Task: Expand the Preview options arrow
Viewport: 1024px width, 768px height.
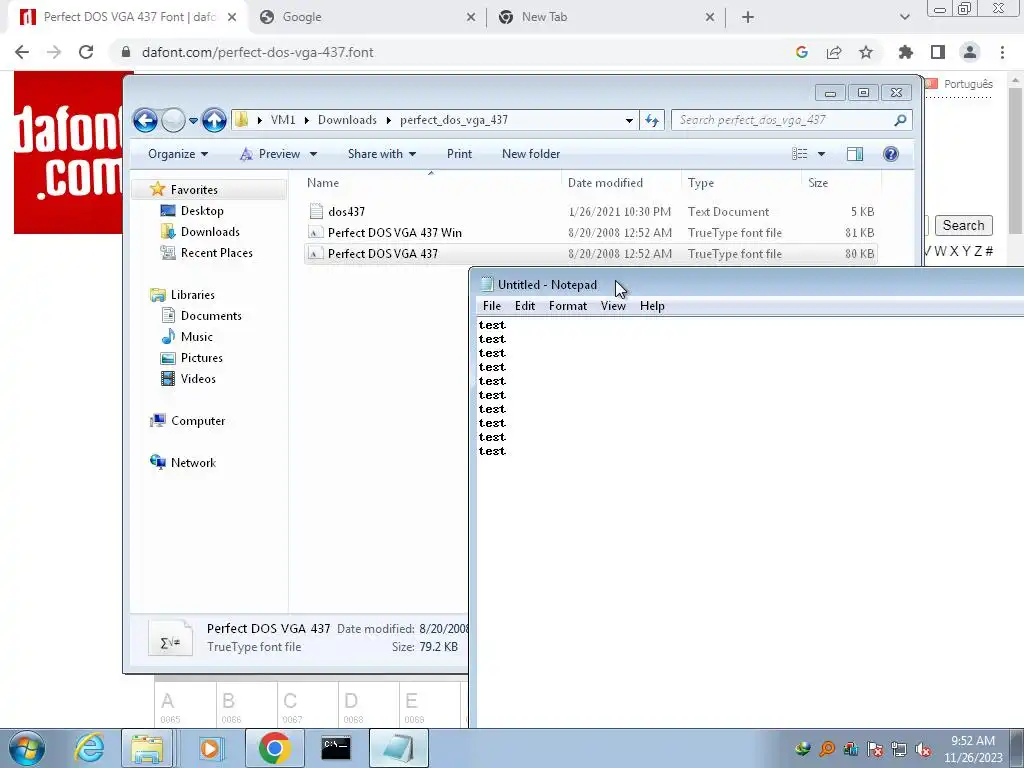Action: [x=313, y=154]
